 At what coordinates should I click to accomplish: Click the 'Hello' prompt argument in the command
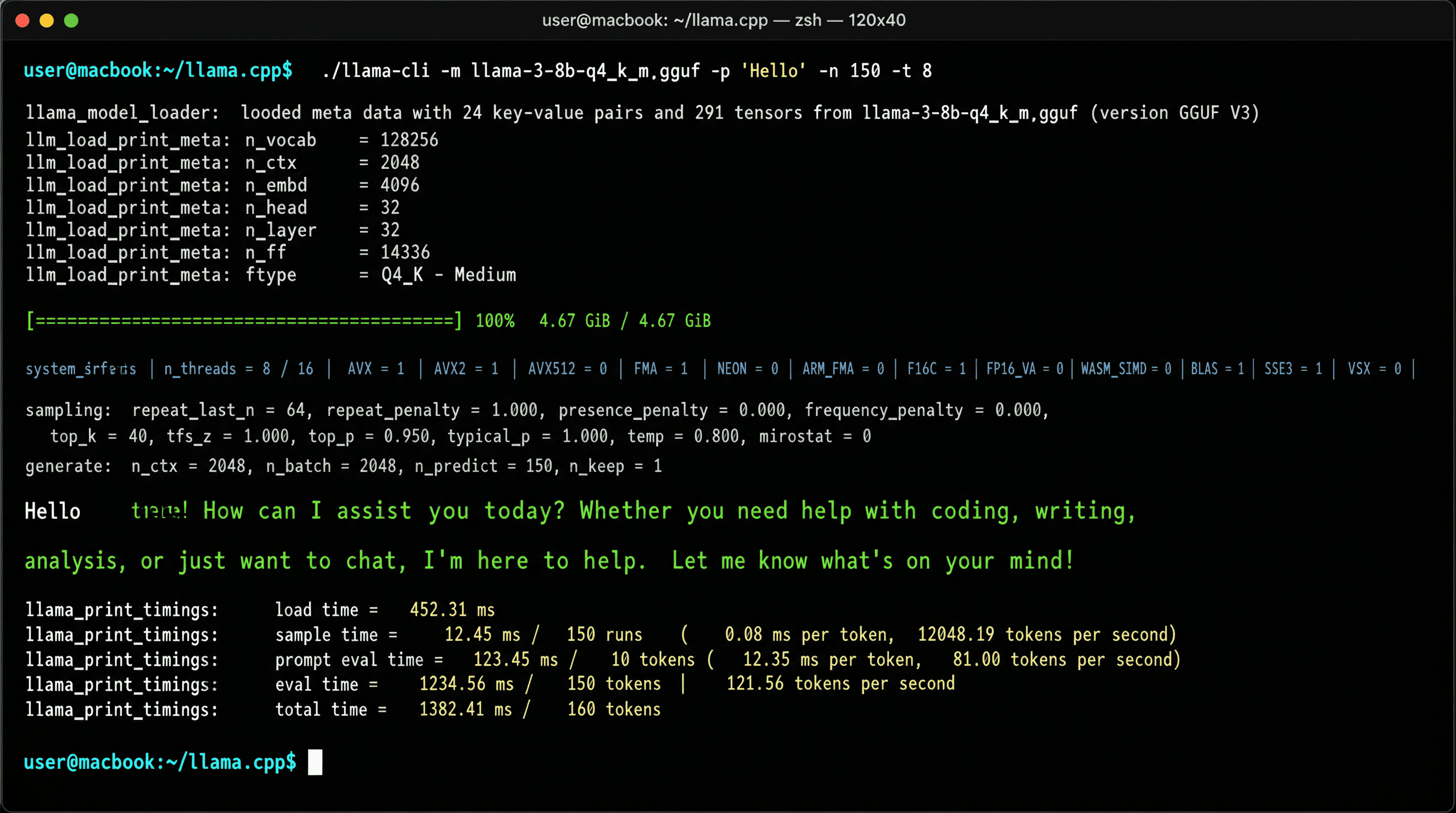click(x=773, y=71)
